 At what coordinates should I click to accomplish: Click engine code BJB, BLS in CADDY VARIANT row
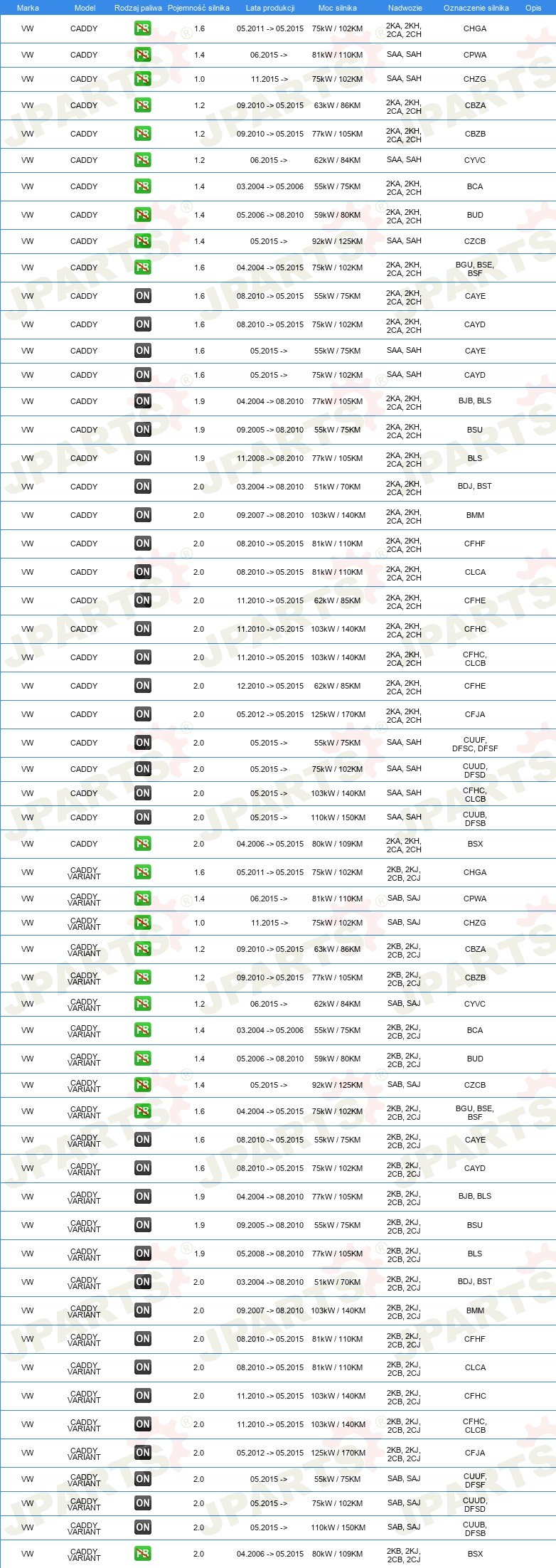tap(475, 1196)
